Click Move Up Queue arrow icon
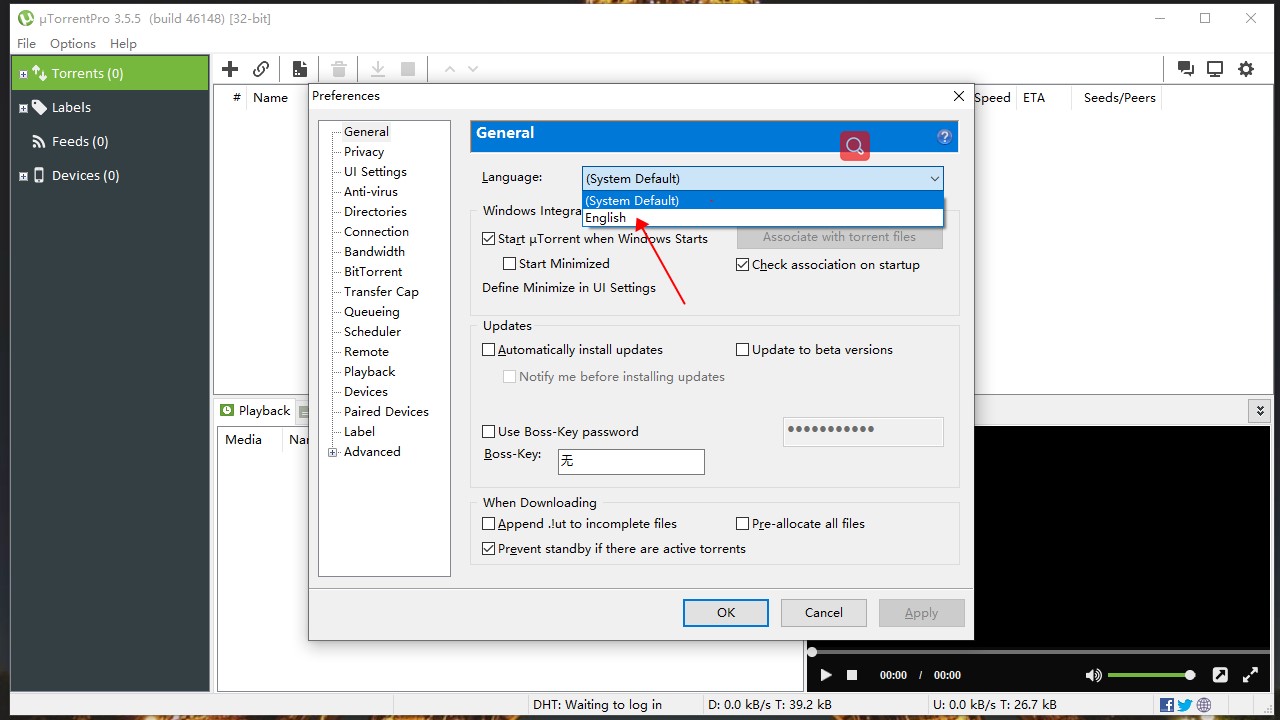The image size is (1280, 720). tap(450, 69)
